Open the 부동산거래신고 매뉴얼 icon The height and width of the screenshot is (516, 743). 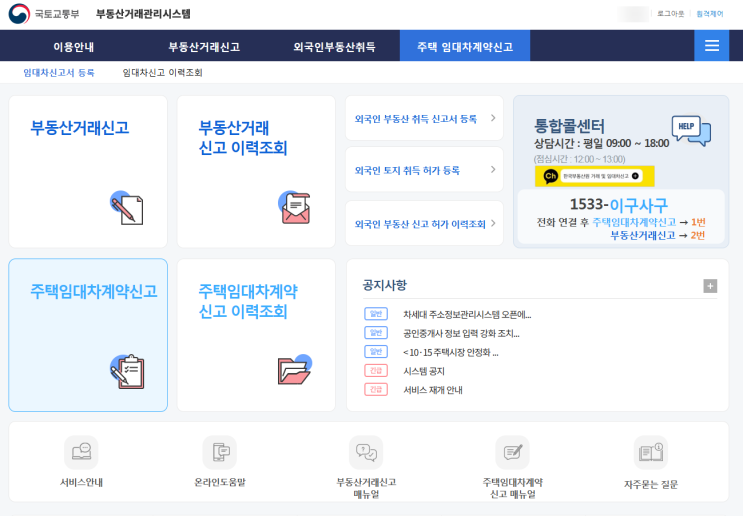tap(366, 452)
